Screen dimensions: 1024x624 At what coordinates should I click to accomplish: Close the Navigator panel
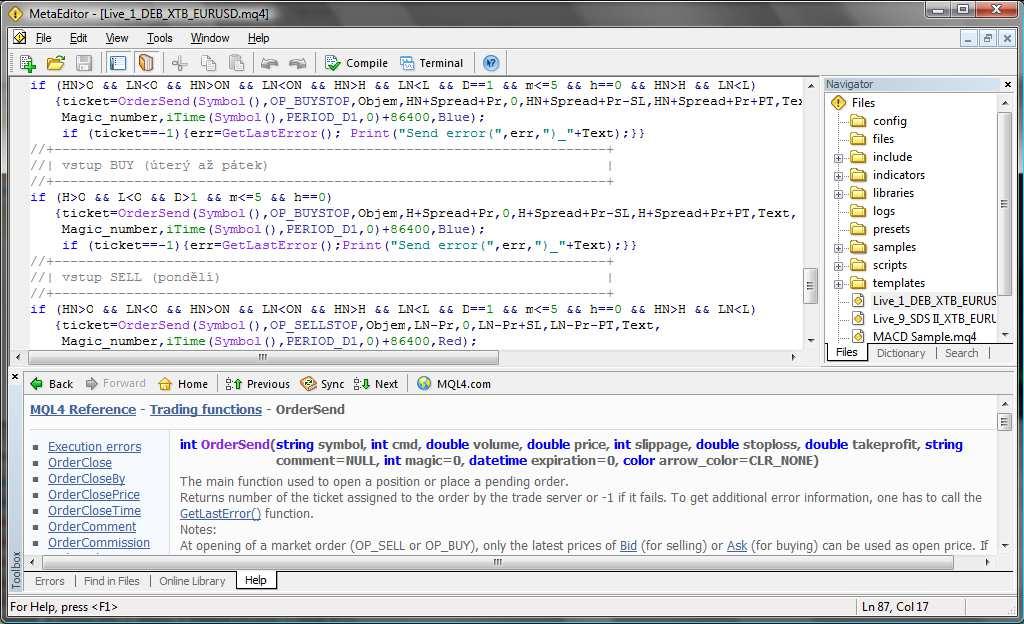(1008, 84)
